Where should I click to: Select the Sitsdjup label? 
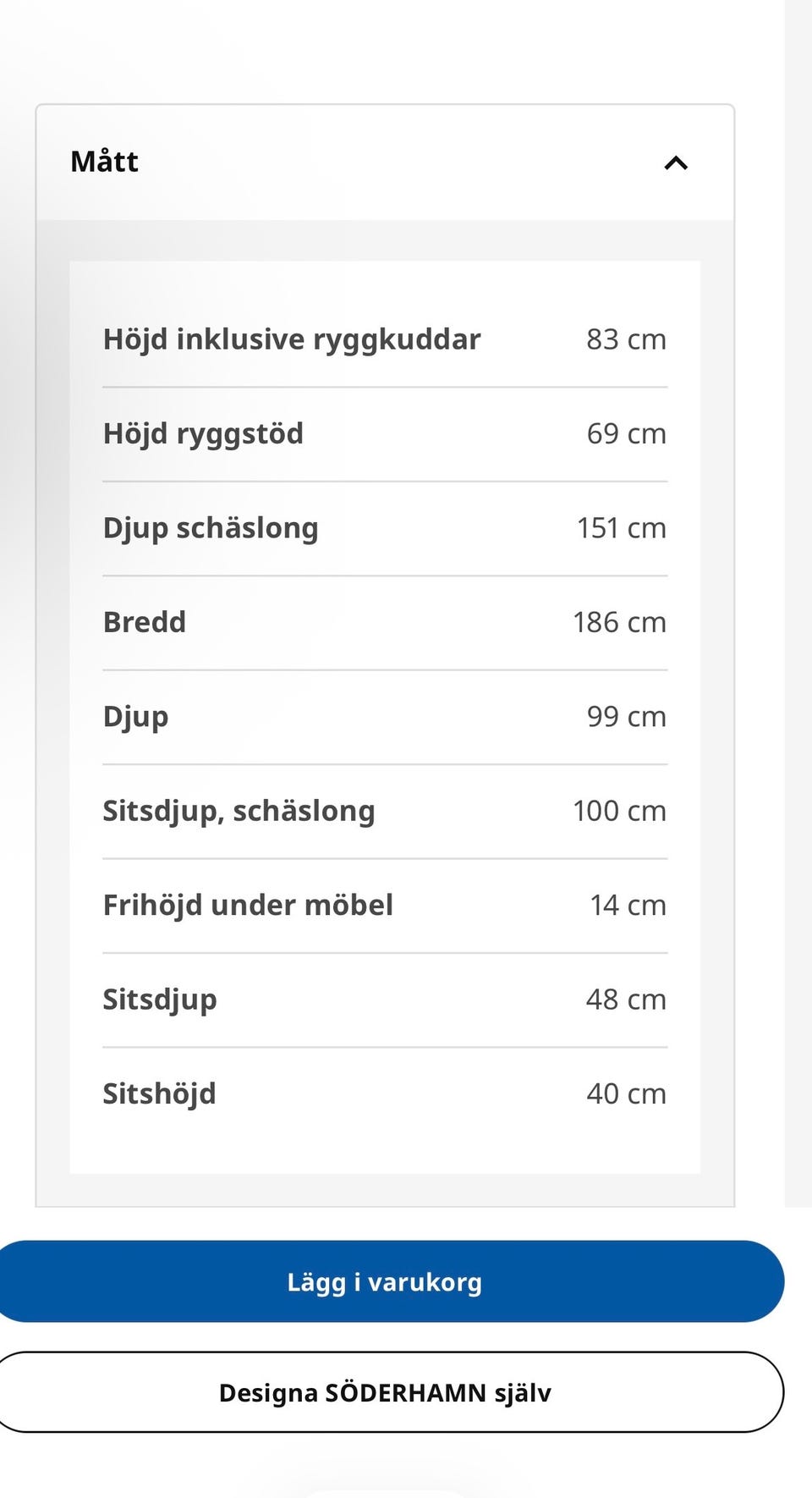pos(160,1000)
